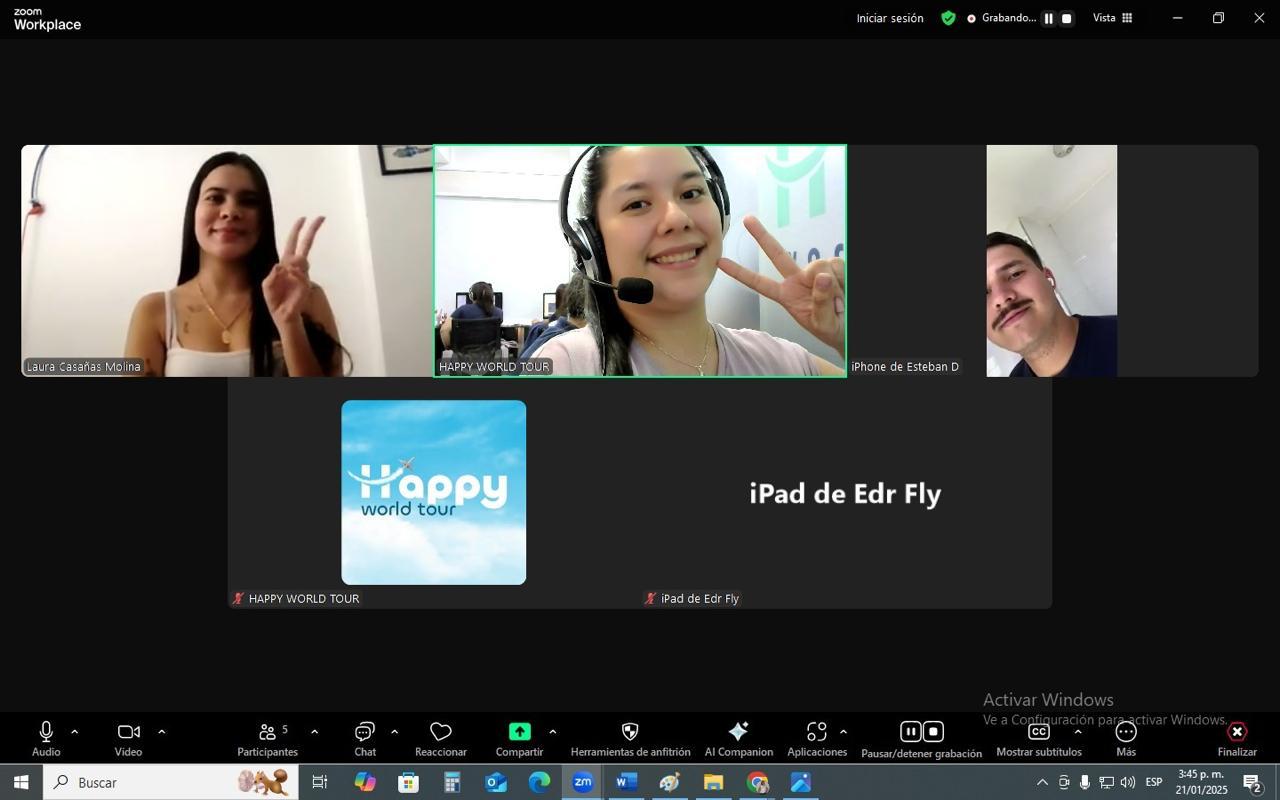The height and width of the screenshot is (800, 1280).
Task: Select Laura Casañas Molina's video tile
Action: coord(227,261)
